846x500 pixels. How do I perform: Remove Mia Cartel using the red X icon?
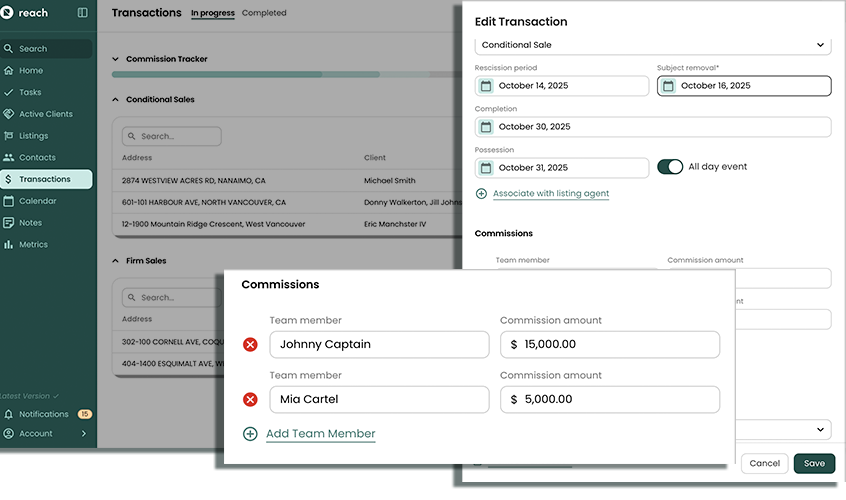click(250, 400)
